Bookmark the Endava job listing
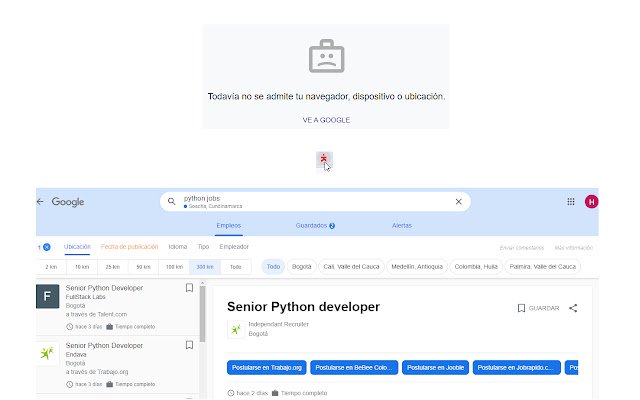640x400 pixels. [189, 345]
